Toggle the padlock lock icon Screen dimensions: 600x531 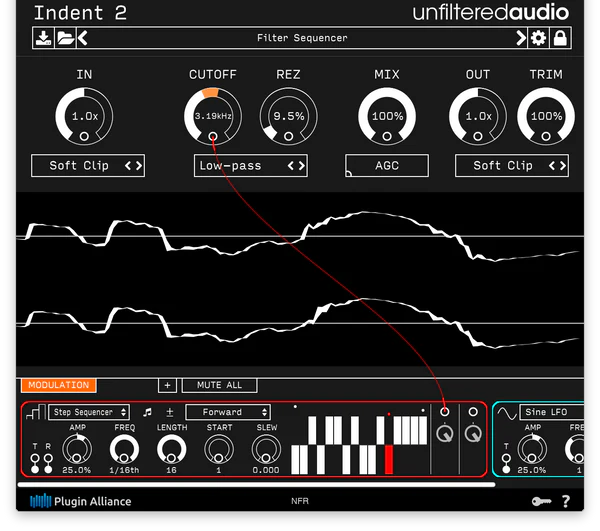(x=560, y=38)
